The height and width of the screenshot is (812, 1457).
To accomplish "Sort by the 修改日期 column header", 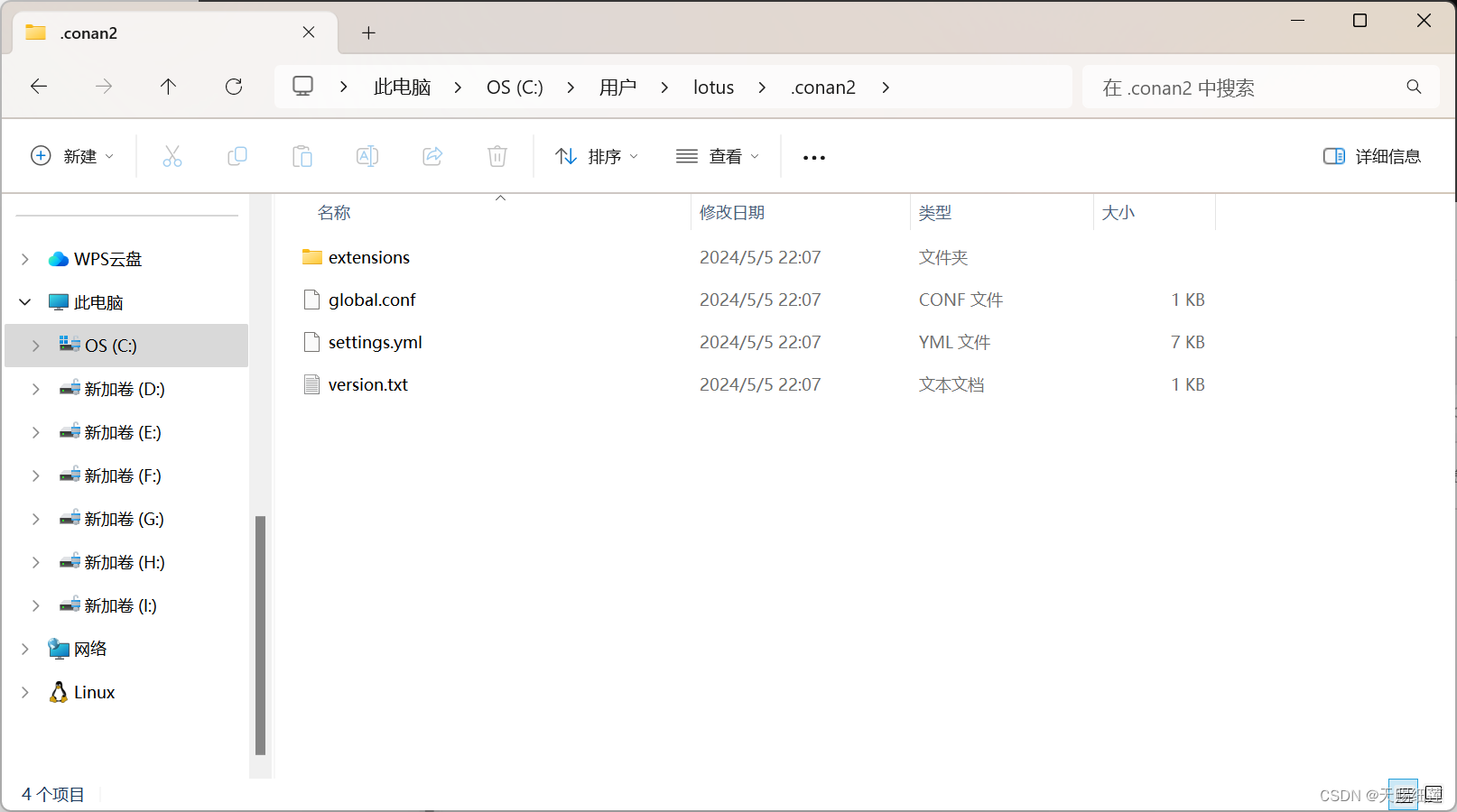I will pos(732,212).
